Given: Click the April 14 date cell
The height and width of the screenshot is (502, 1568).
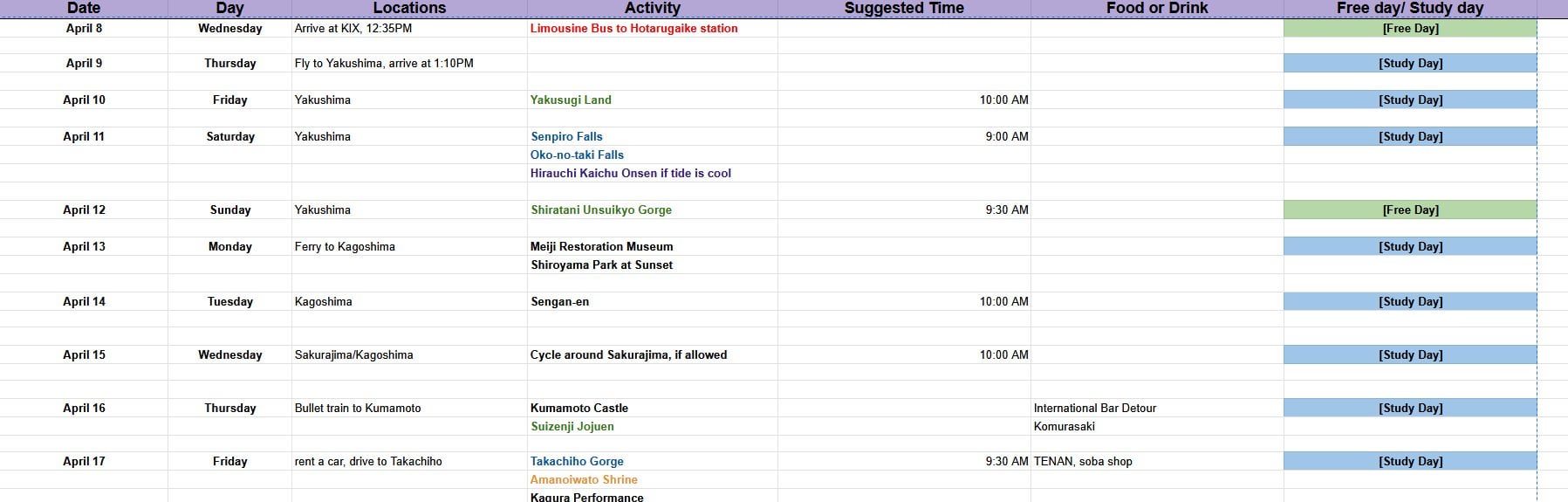Looking at the screenshot, I should pyautogui.click(x=84, y=301).
